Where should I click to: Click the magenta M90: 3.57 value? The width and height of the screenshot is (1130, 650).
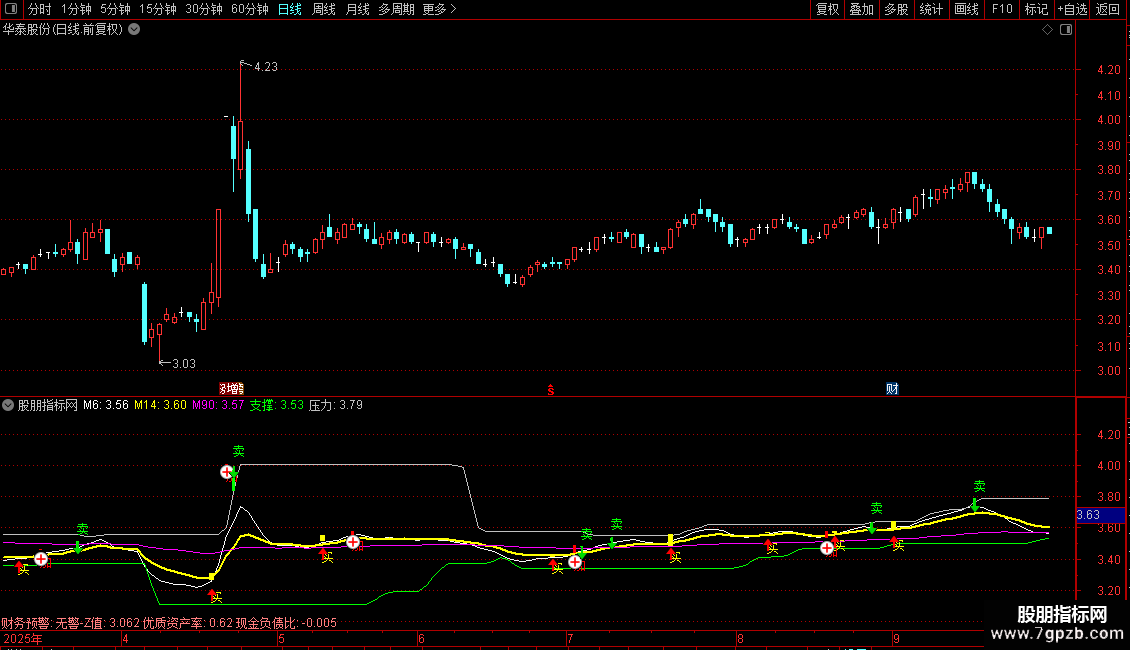tap(218, 406)
